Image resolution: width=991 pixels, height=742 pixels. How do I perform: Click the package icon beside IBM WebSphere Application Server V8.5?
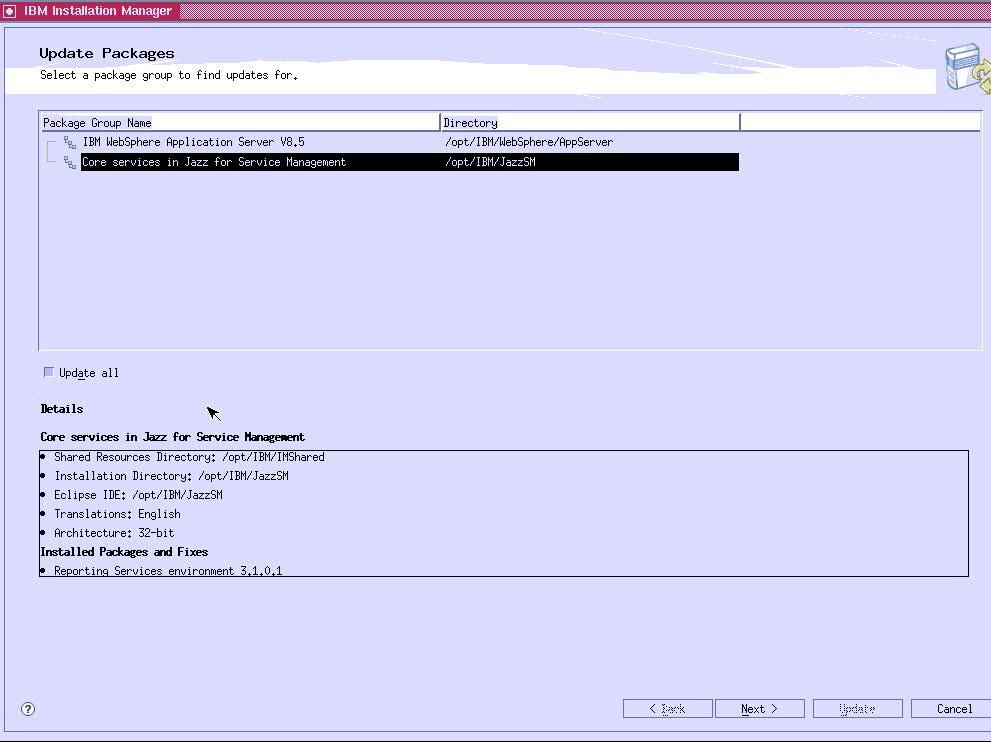(x=70, y=143)
